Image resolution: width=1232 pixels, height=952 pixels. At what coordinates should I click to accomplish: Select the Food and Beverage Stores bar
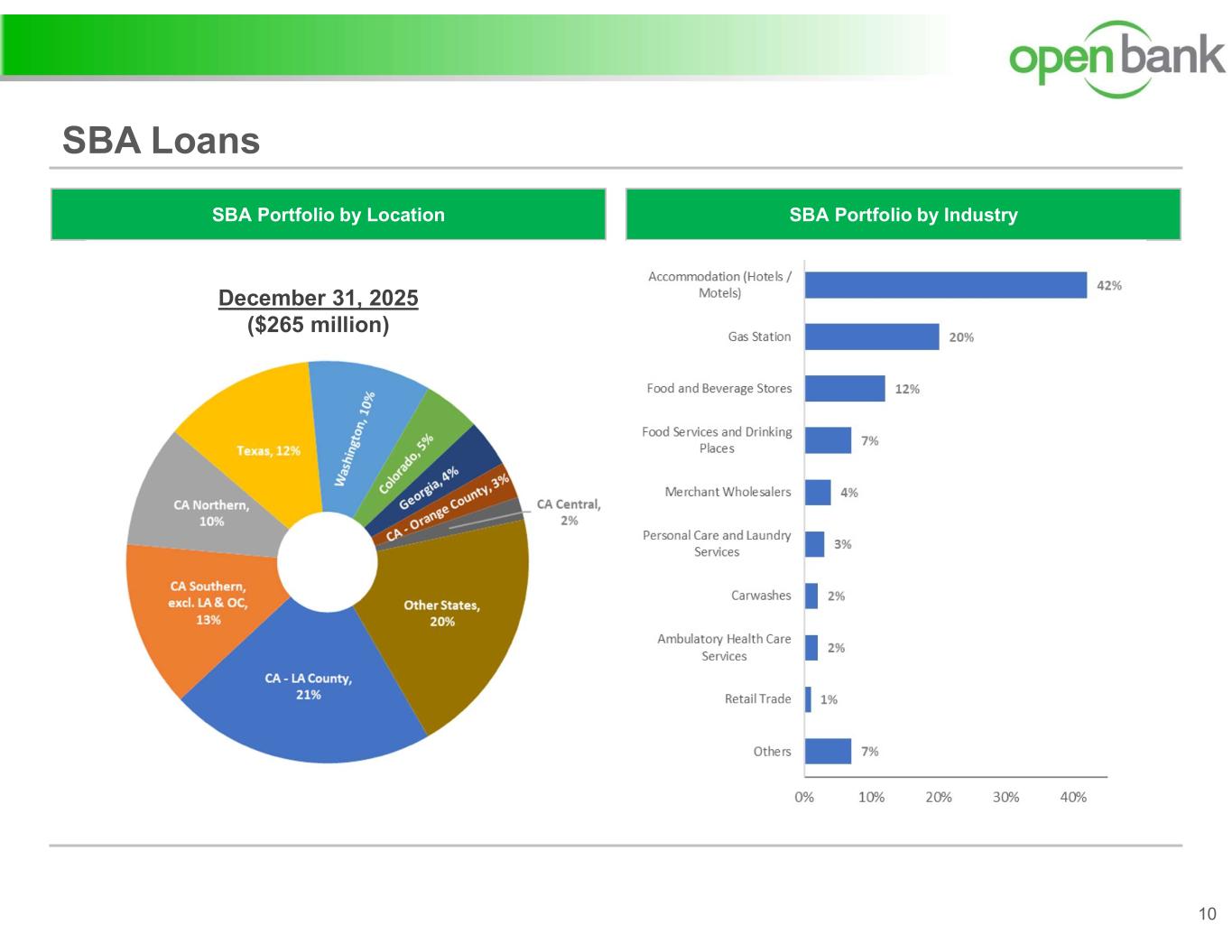point(844,389)
